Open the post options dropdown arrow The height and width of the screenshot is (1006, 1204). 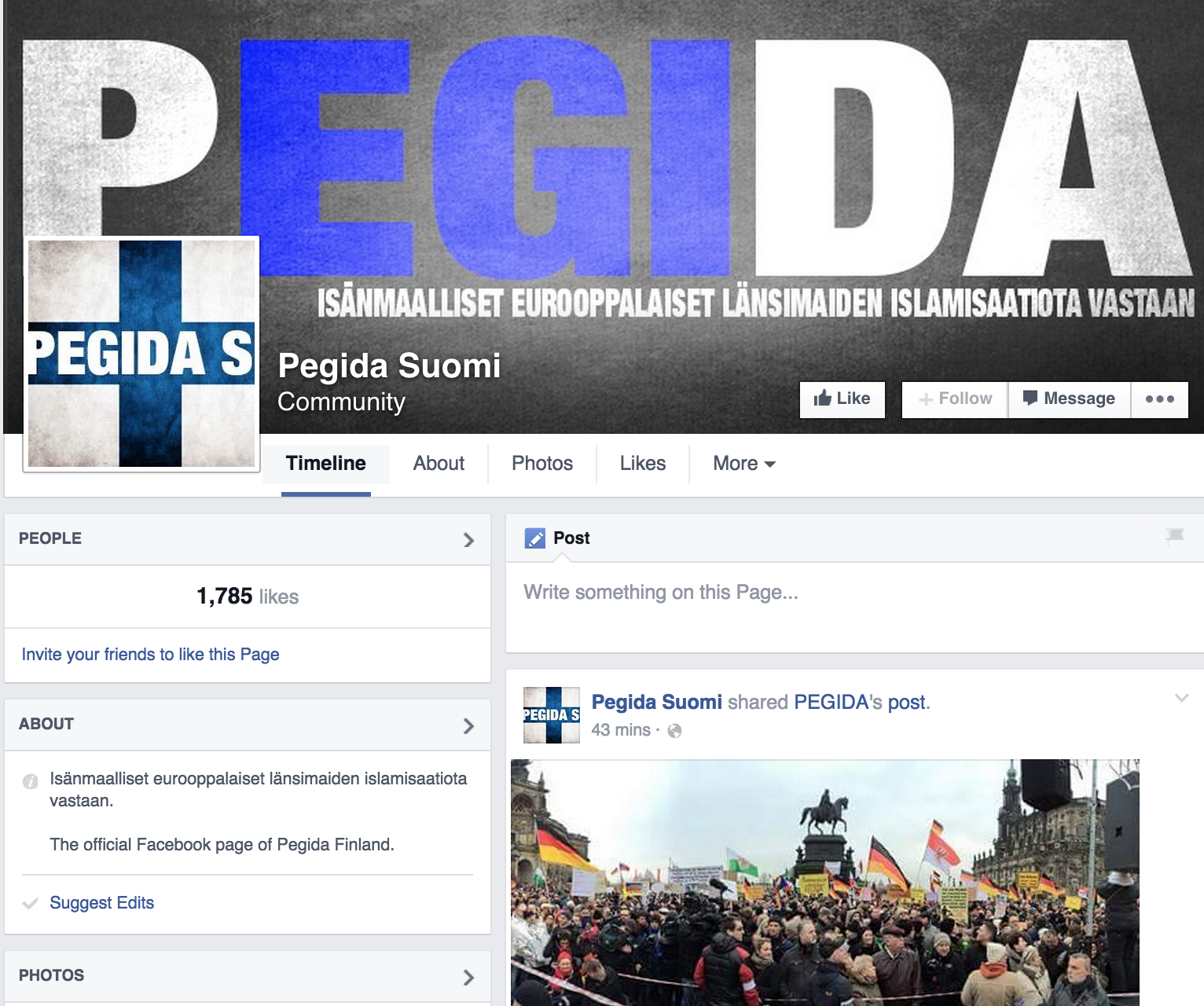[x=1181, y=698]
